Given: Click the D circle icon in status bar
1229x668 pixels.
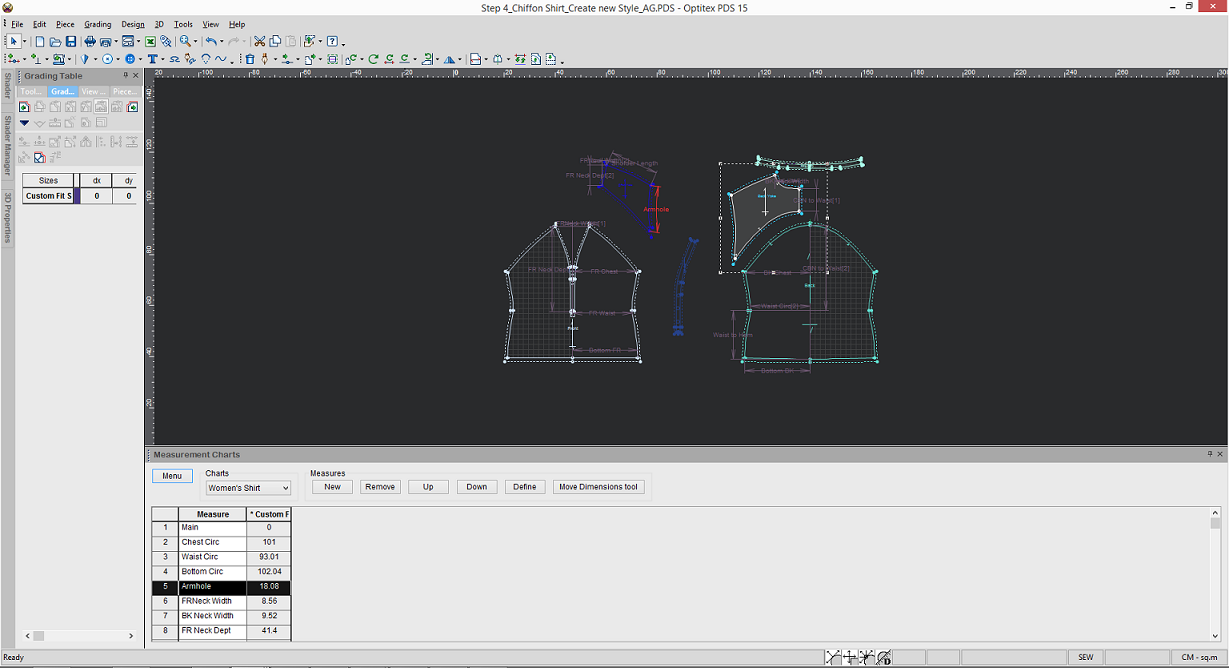Looking at the screenshot, I should coord(884,657).
